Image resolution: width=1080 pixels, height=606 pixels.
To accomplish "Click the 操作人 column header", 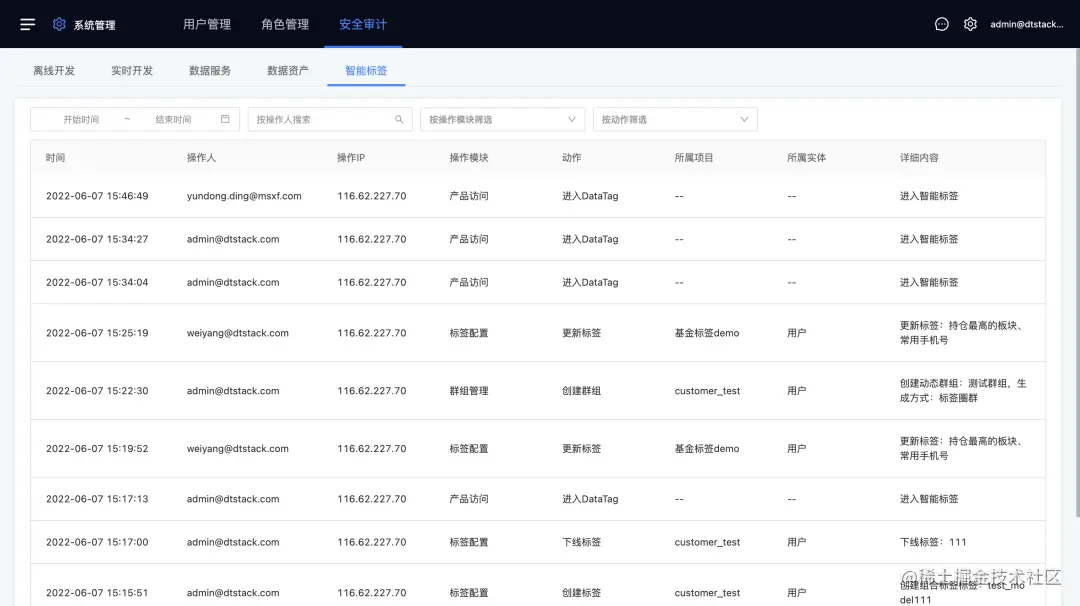I will click(x=201, y=158).
